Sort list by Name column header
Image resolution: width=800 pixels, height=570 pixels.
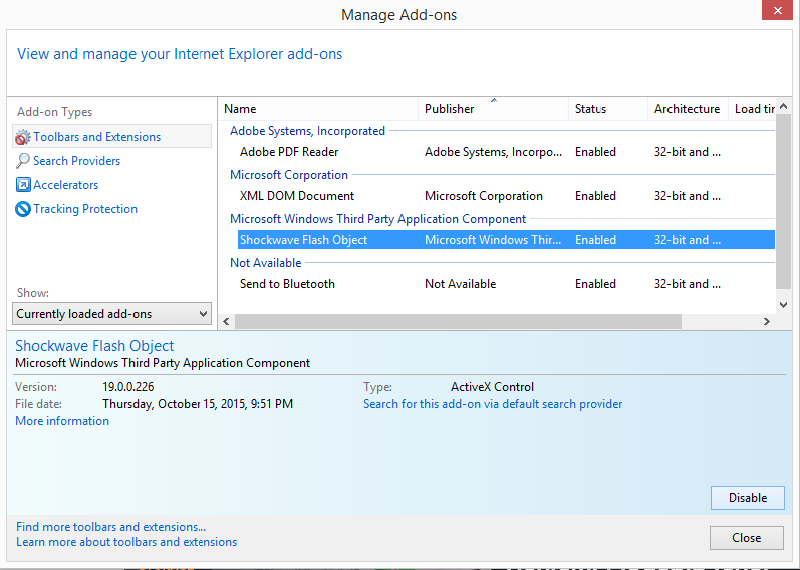(x=318, y=109)
